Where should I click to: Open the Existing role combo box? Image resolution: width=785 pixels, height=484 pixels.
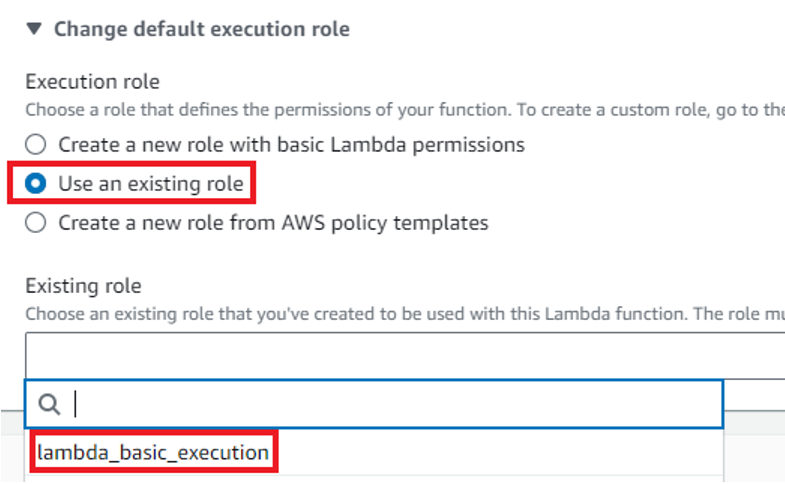[x=405, y=355]
